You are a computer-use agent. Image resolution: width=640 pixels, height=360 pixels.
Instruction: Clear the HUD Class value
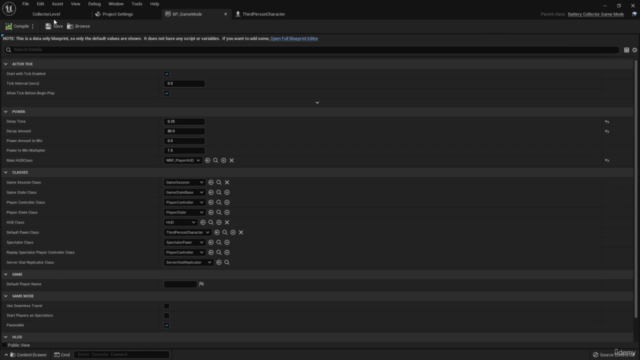pyautogui.click(x=227, y=222)
